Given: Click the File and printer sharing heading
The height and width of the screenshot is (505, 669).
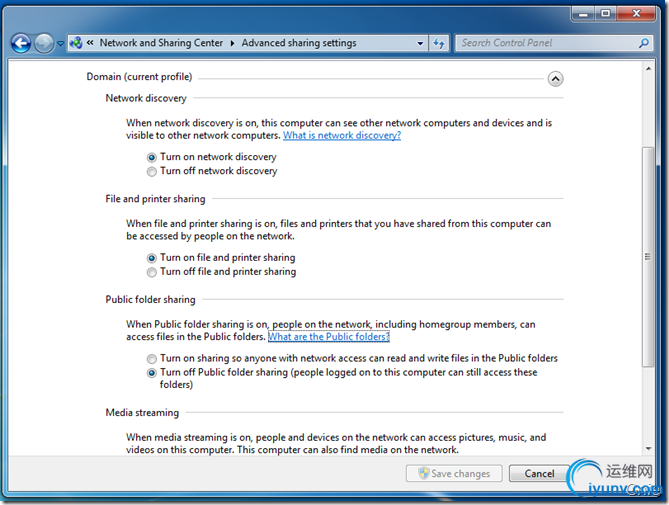Looking at the screenshot, I should [x=155, y=199].
